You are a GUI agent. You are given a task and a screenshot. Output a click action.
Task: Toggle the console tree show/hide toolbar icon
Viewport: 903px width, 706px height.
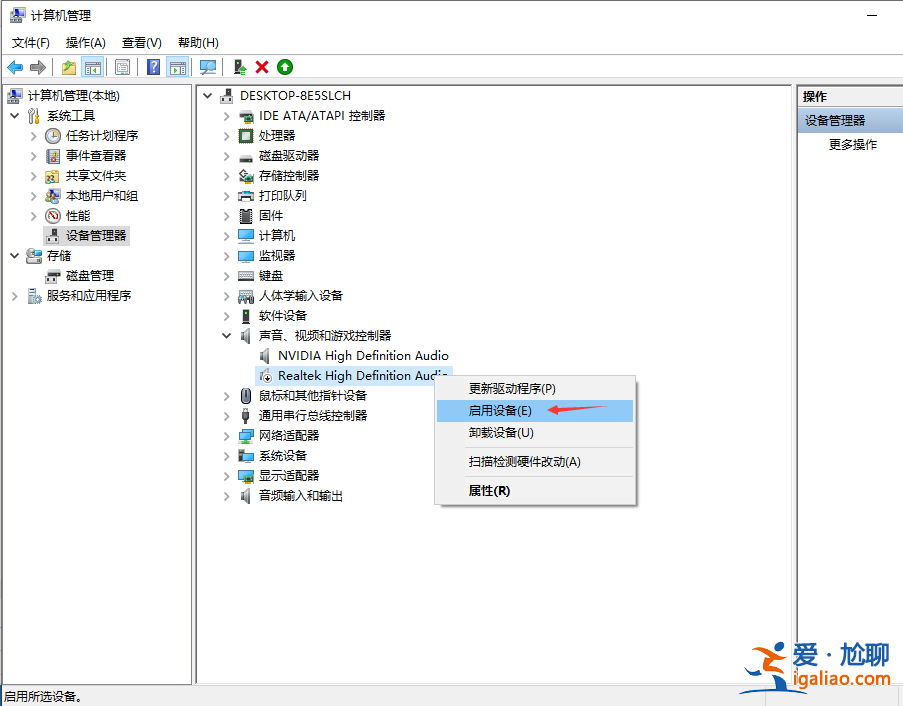[91, 66]
